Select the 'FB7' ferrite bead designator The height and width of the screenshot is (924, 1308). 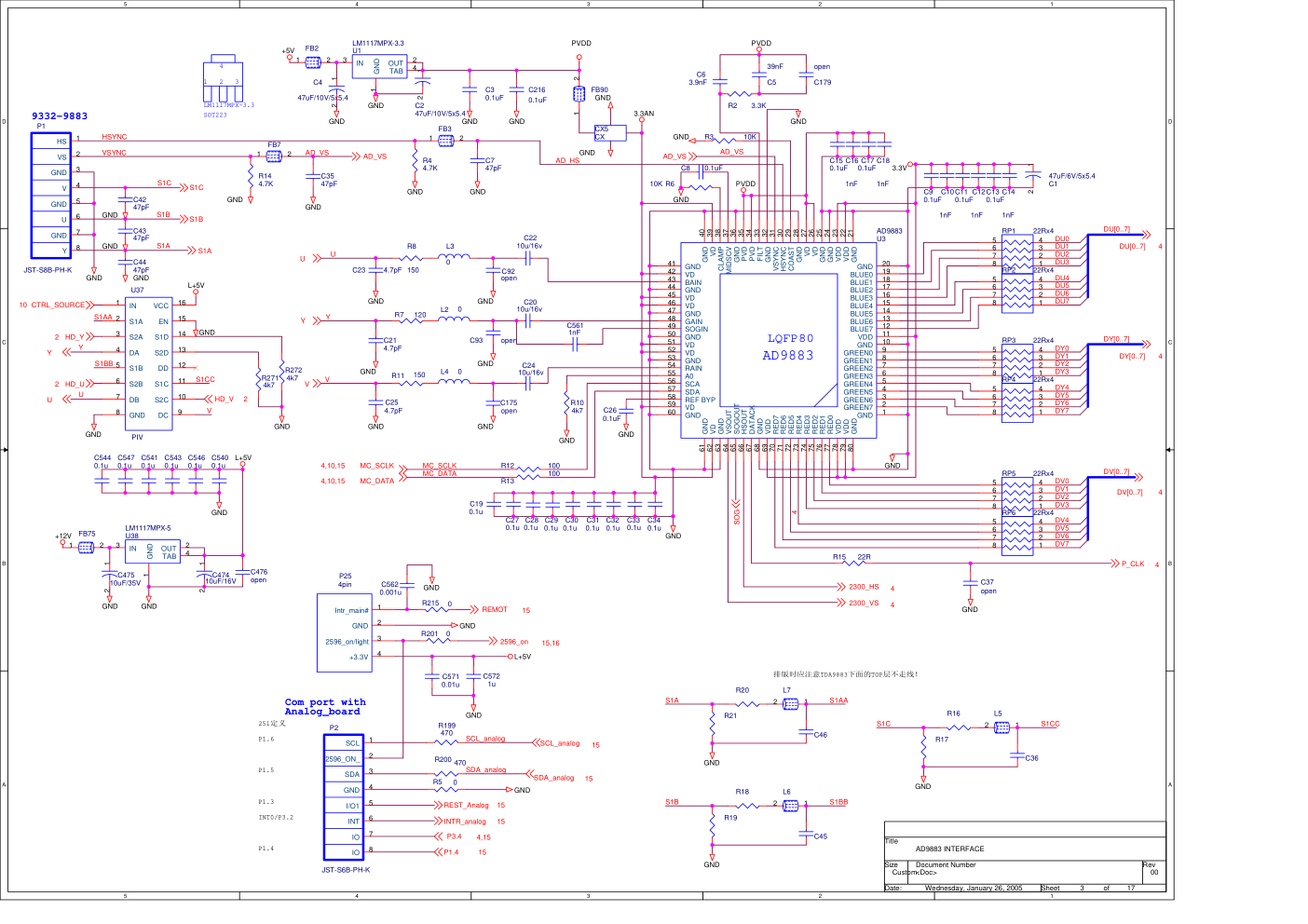[274, 144]
